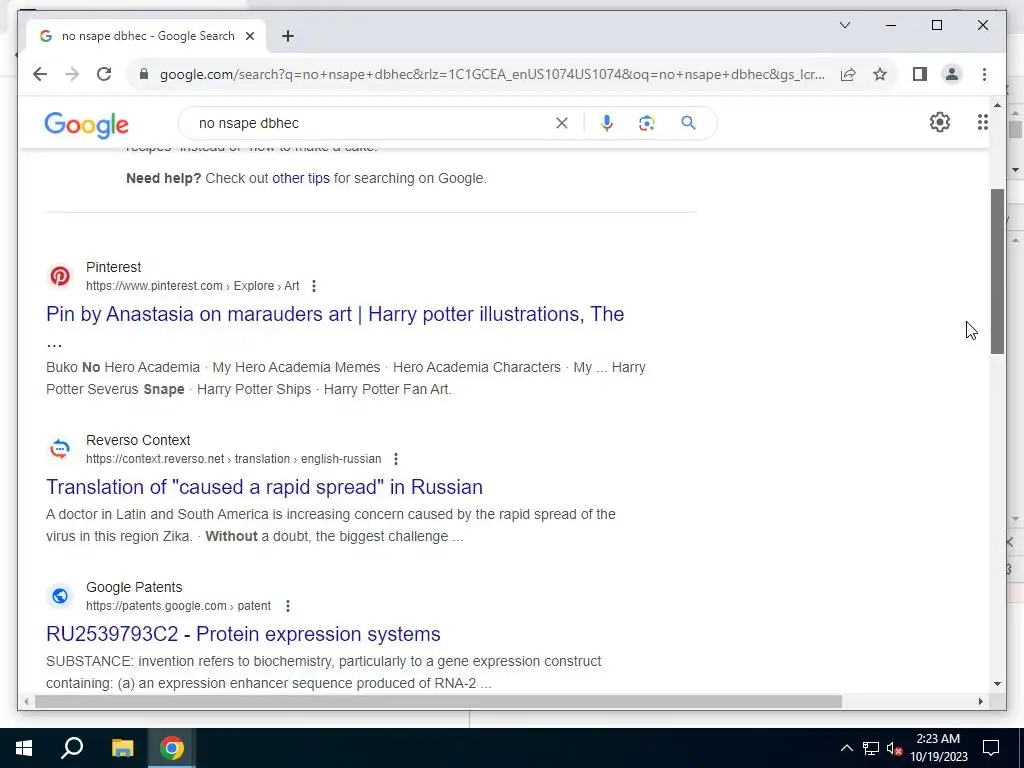
Task: Click the muted volume tray icon
Action: point(895,748)
